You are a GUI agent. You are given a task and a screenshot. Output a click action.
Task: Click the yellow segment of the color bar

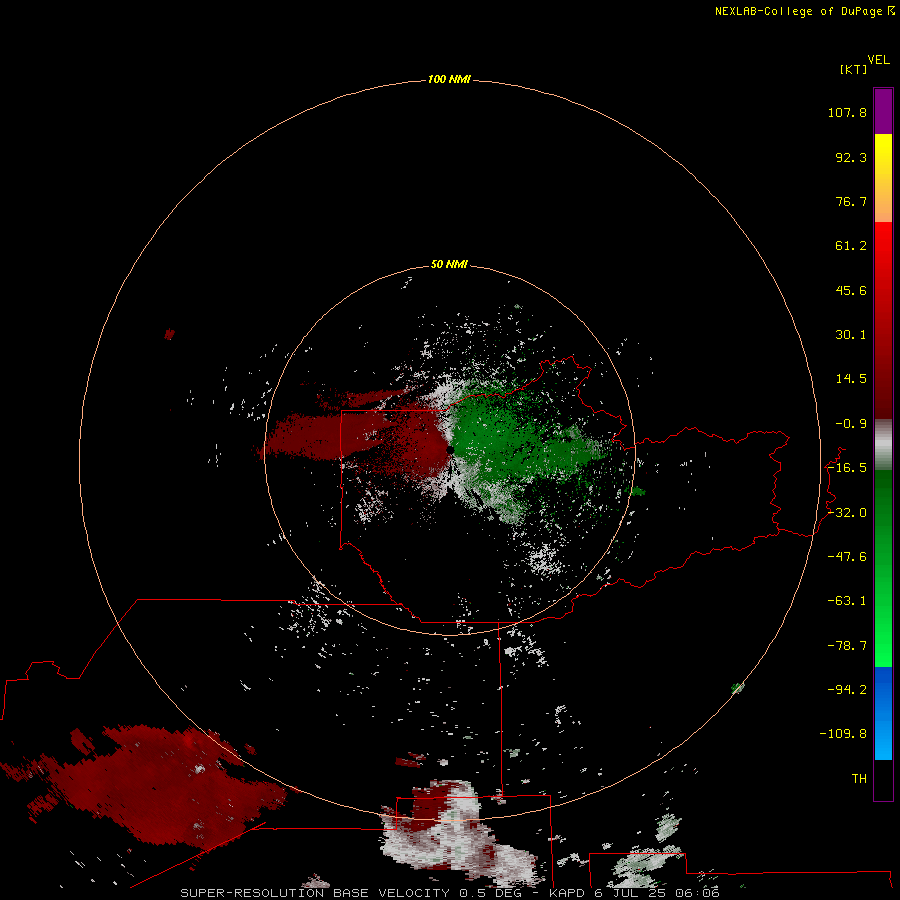click(883, 178)
